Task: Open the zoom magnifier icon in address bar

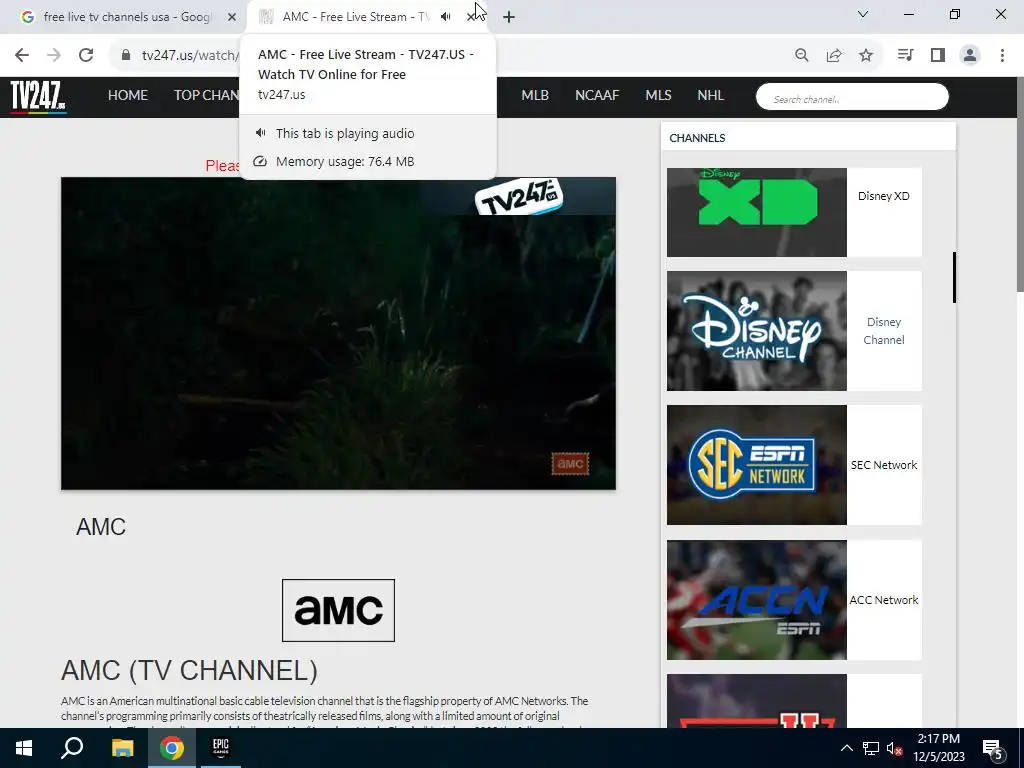Action: [x=801, y=56]
